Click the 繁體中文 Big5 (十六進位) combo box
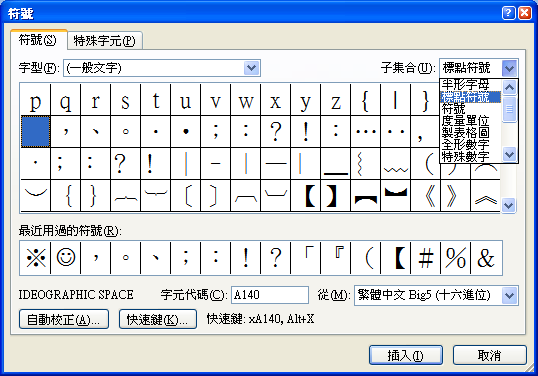This screenshot has width=538, height=376. click(436, 295)
